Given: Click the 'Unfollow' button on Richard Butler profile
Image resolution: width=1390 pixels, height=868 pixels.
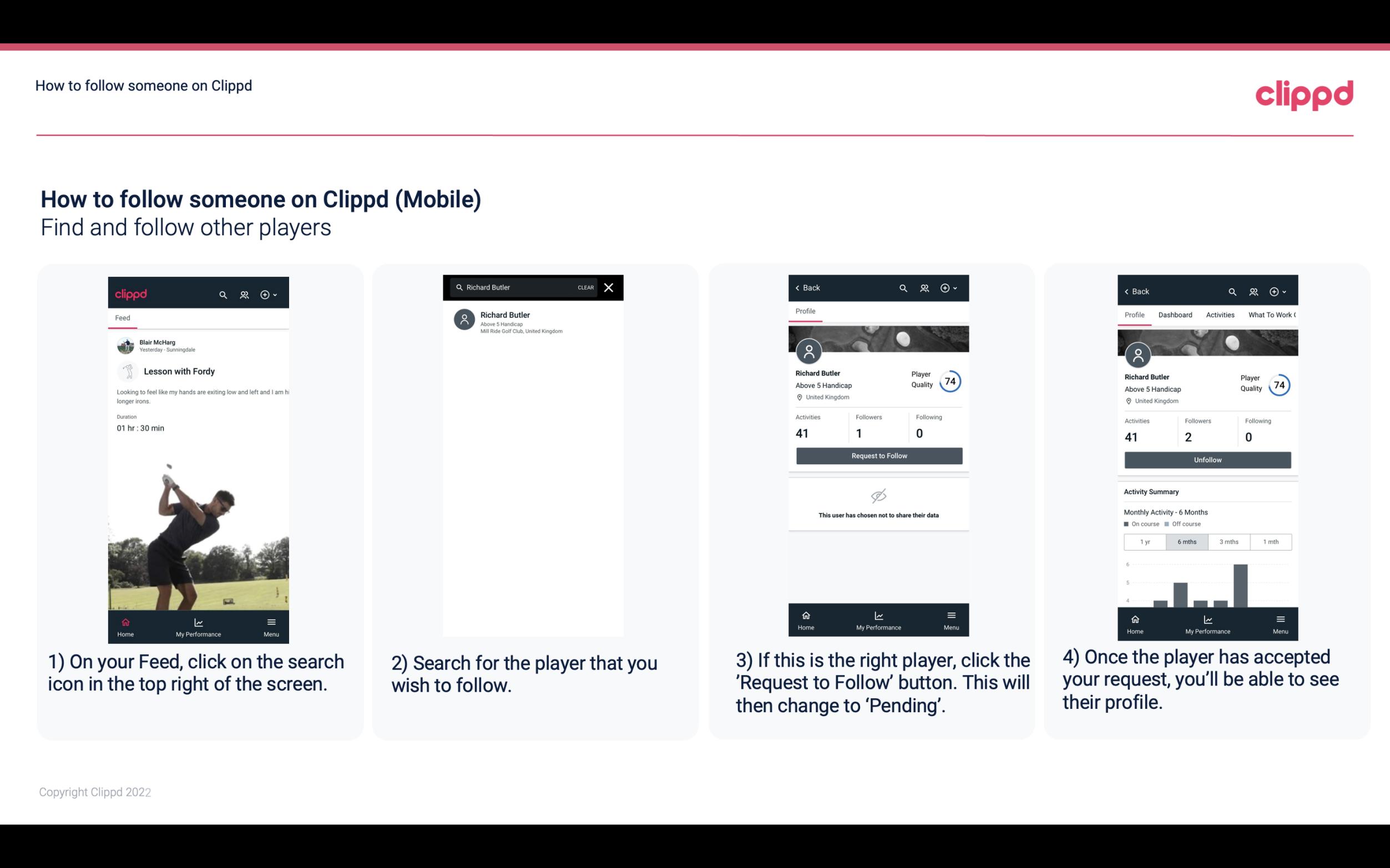Looking at the screenshot, I should point(1206,459).
